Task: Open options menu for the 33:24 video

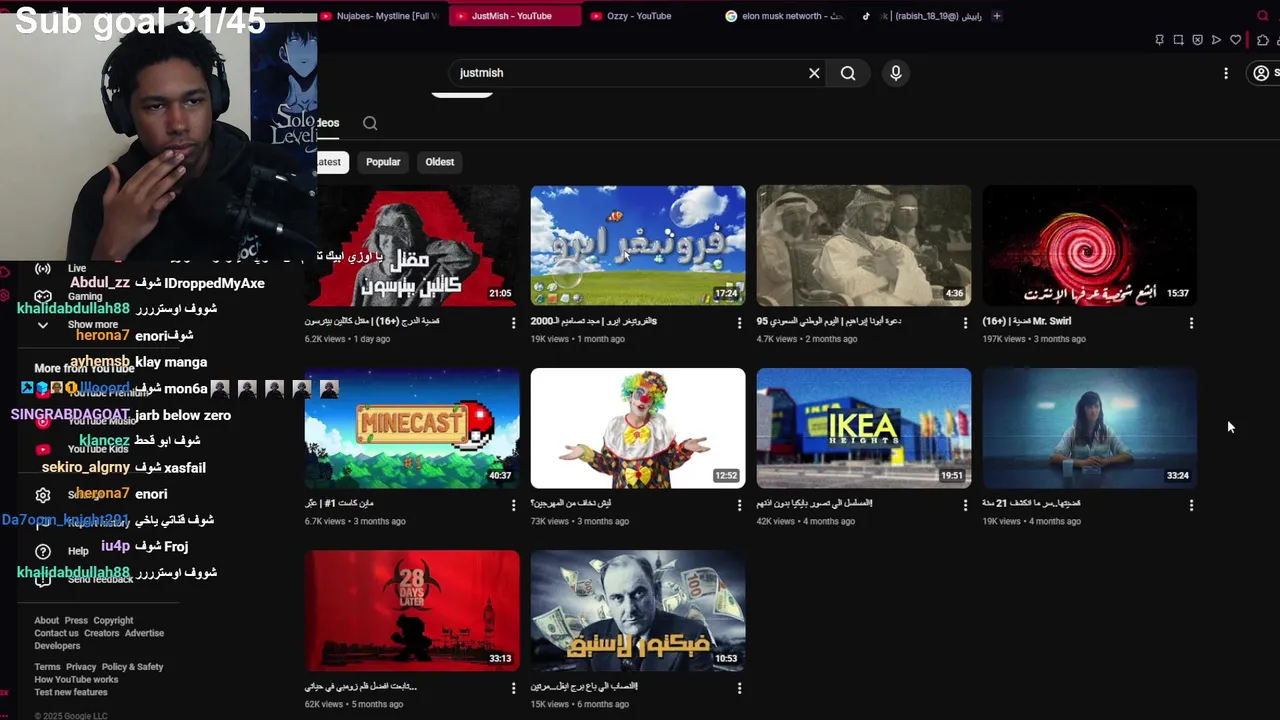Action: coord(1191,505)
